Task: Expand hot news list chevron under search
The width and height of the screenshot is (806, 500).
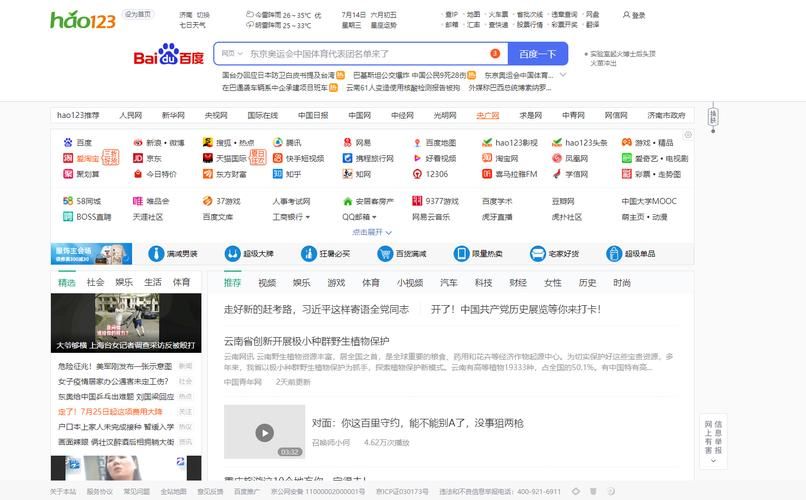Action: 563,75
